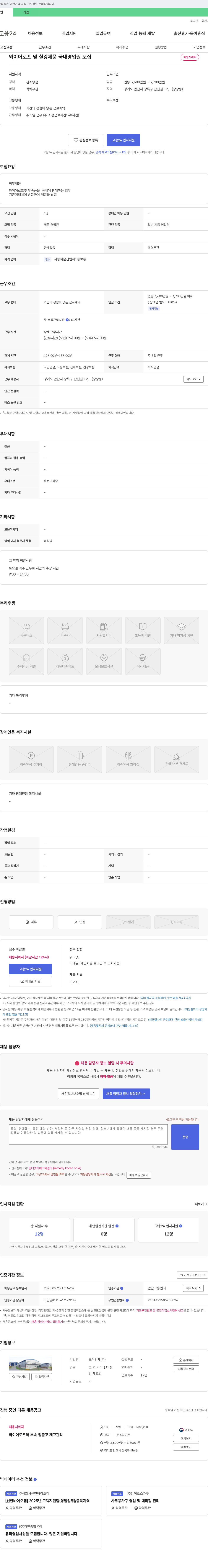Expand 채용 담당자 정보 열람하기 button
This screenshot has height=1568, width=208.
(126, 1094)
